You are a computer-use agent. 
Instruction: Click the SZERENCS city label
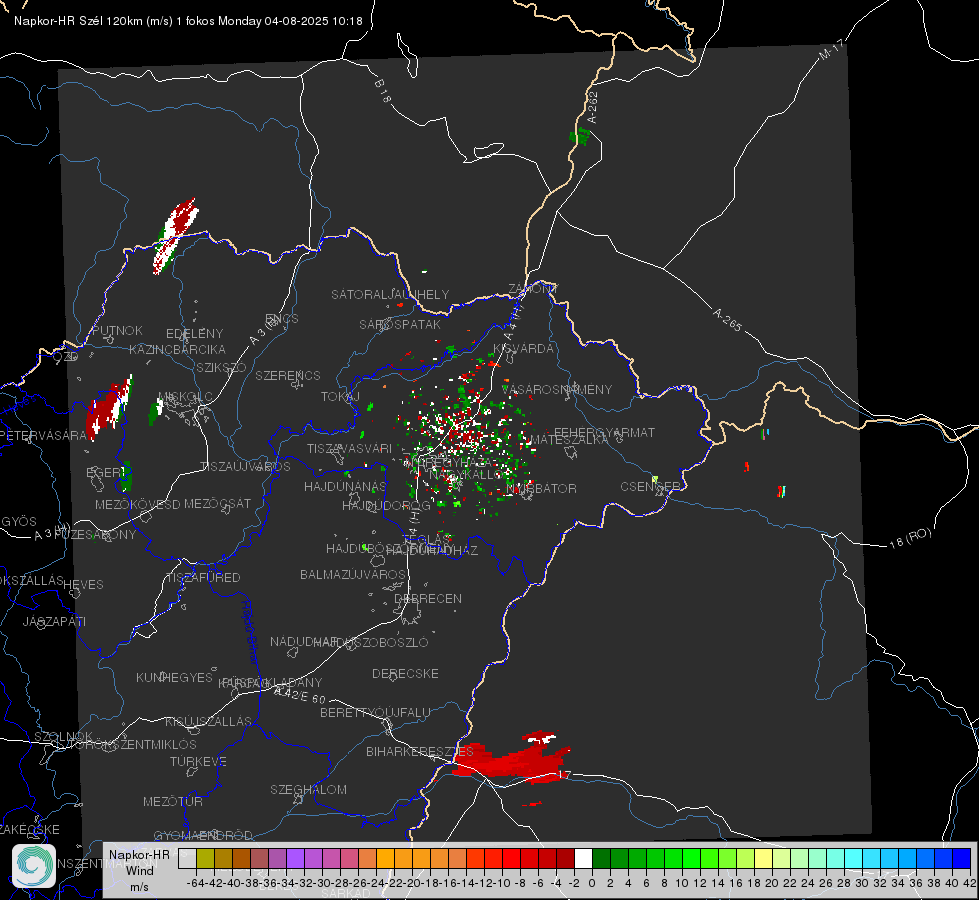click(288, 375)
